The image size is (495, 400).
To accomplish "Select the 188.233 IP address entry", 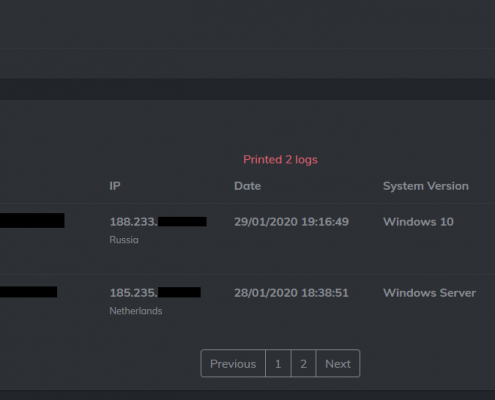I will (x=158, y=222).
